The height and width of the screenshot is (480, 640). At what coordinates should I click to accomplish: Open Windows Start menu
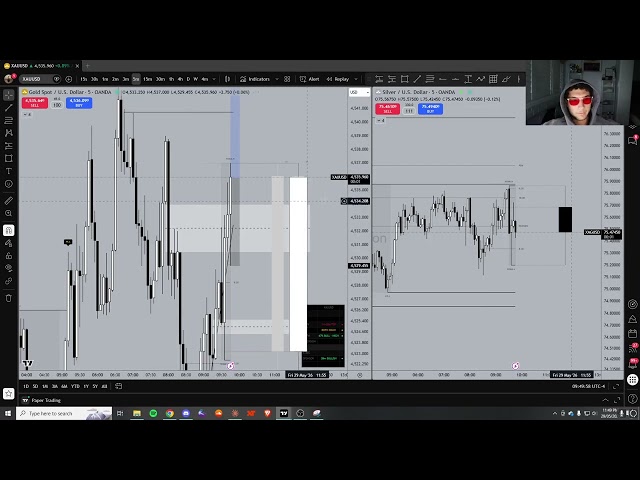8,413
